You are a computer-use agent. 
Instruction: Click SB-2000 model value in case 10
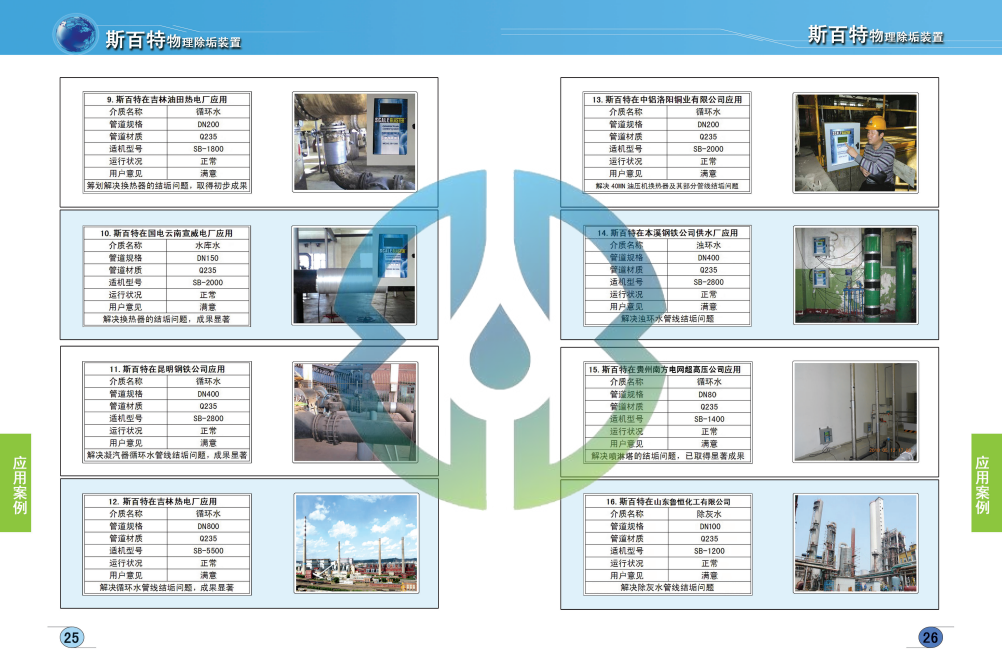tap(208, 282)
